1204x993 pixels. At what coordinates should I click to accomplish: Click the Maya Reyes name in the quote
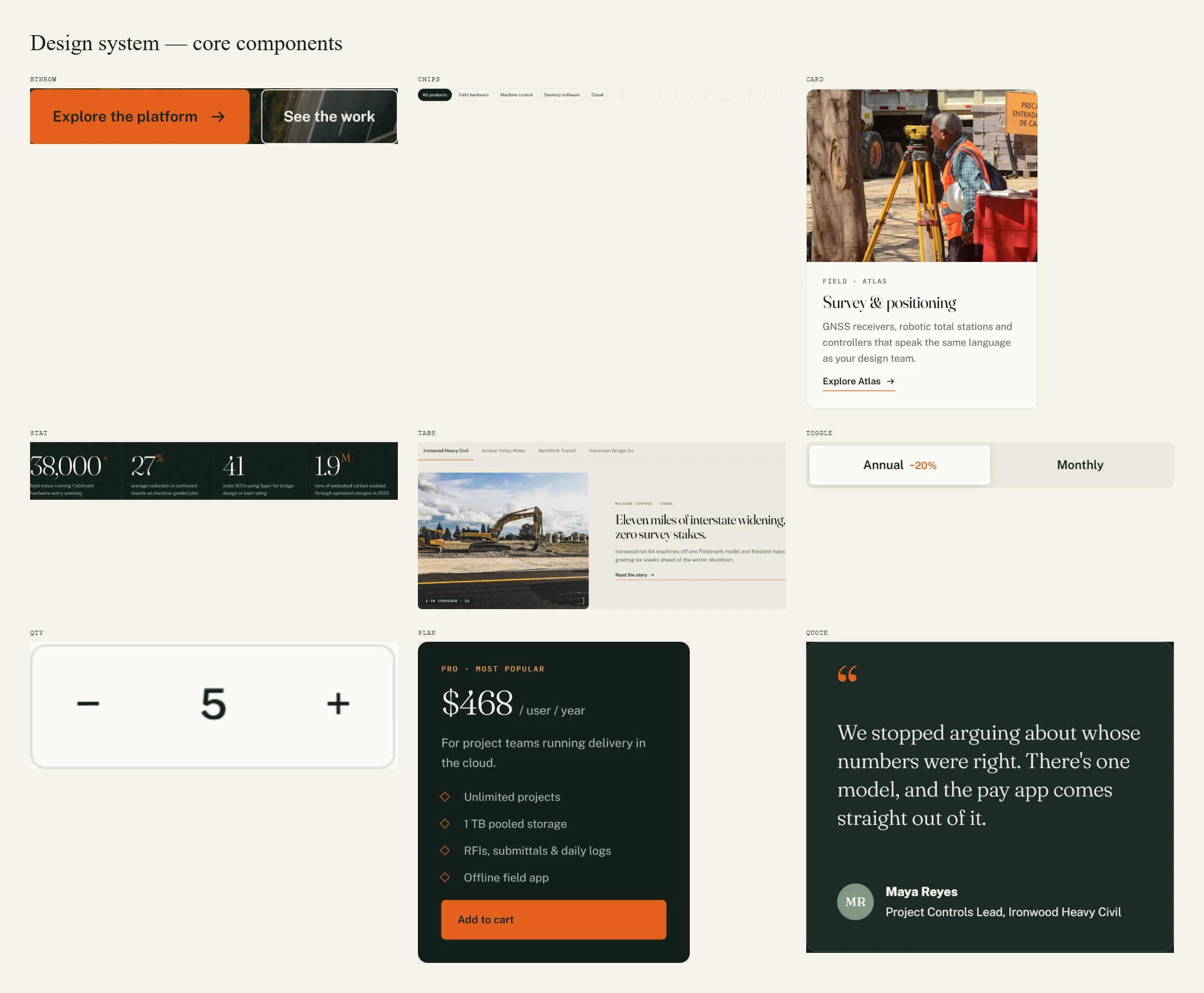922,892
